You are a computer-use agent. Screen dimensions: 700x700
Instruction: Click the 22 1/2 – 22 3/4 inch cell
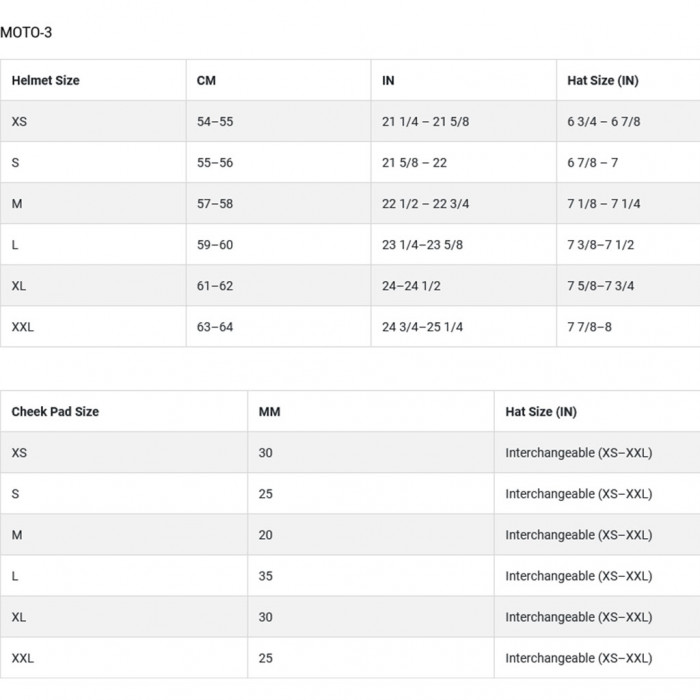click(425, 204)
